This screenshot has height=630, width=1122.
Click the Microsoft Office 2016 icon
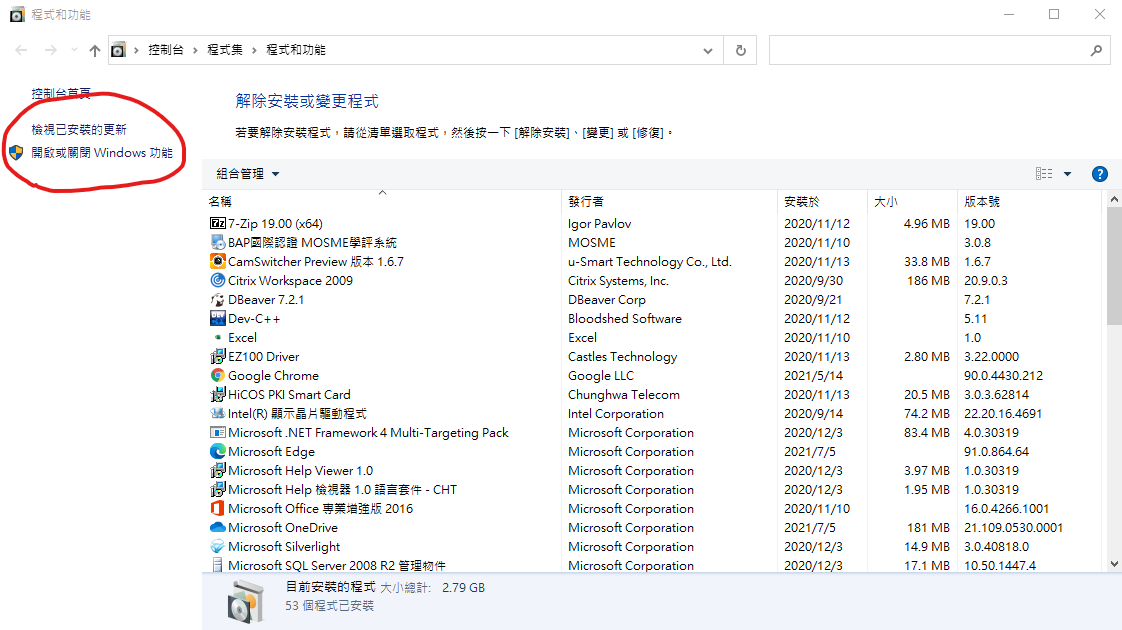coord(218,508)
